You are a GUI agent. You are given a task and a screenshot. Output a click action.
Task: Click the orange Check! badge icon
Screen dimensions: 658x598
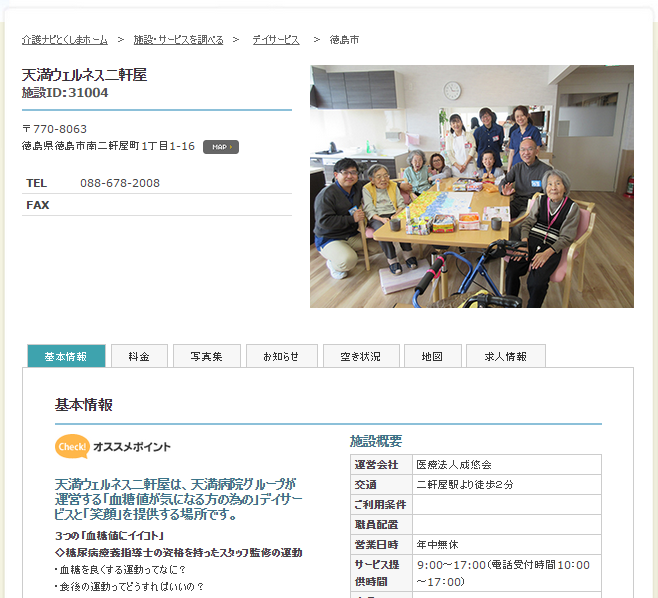coord(72,447)
